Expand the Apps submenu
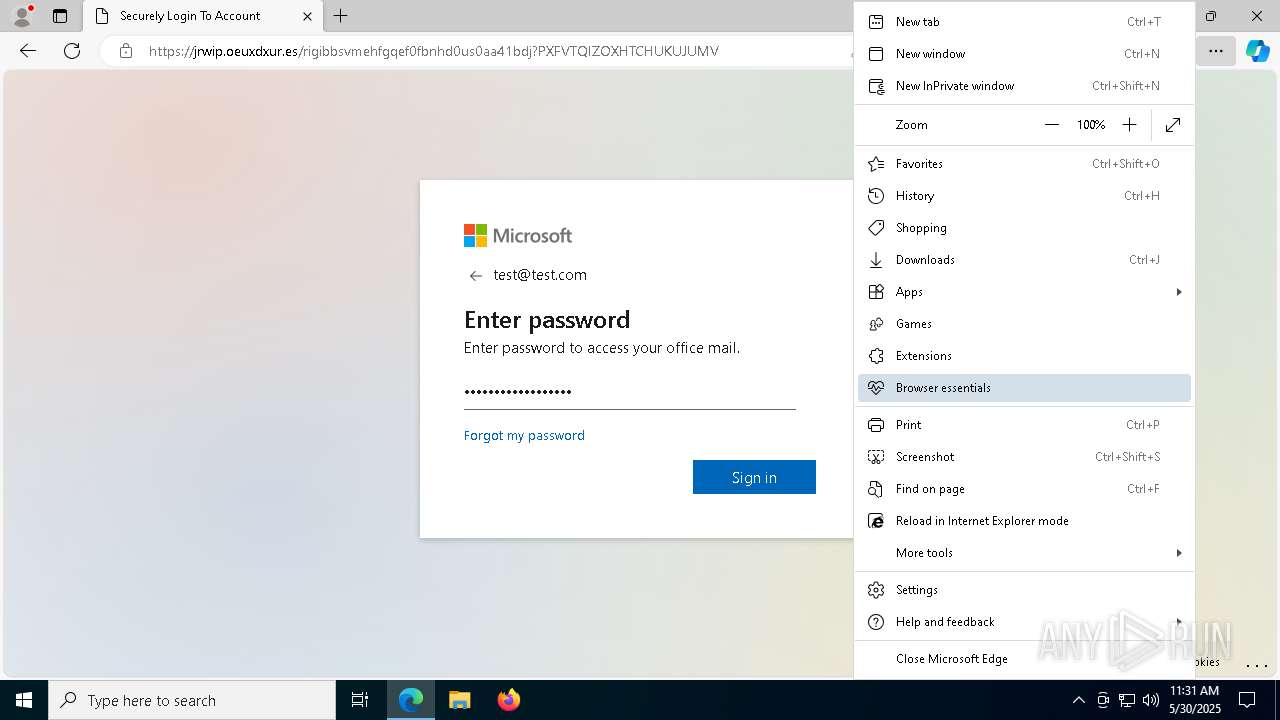This screenshot has width=1280, height=720. (1024, 292)
